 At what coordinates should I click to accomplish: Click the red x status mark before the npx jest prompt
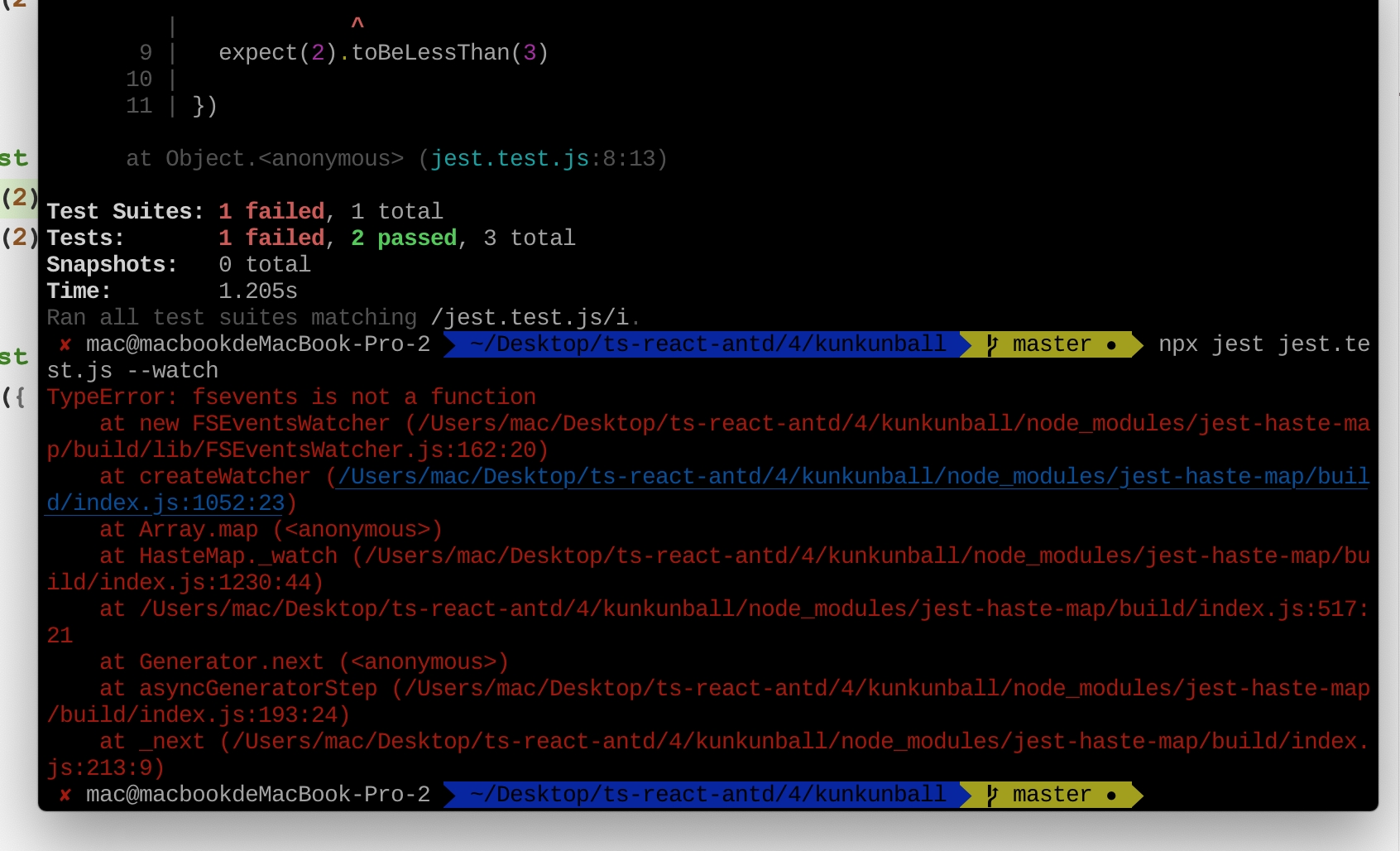click(65, 344)
